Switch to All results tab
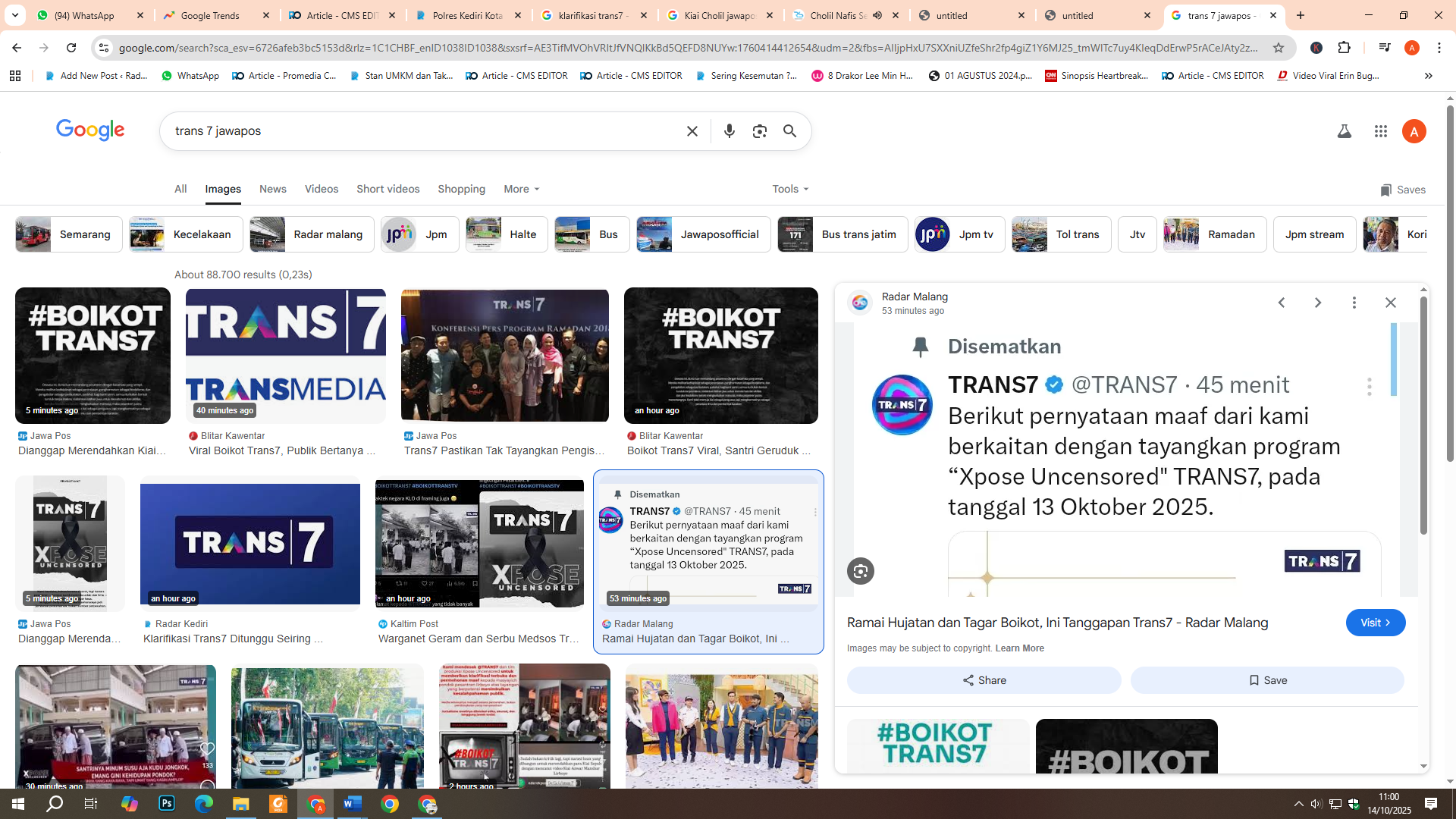 180,189
